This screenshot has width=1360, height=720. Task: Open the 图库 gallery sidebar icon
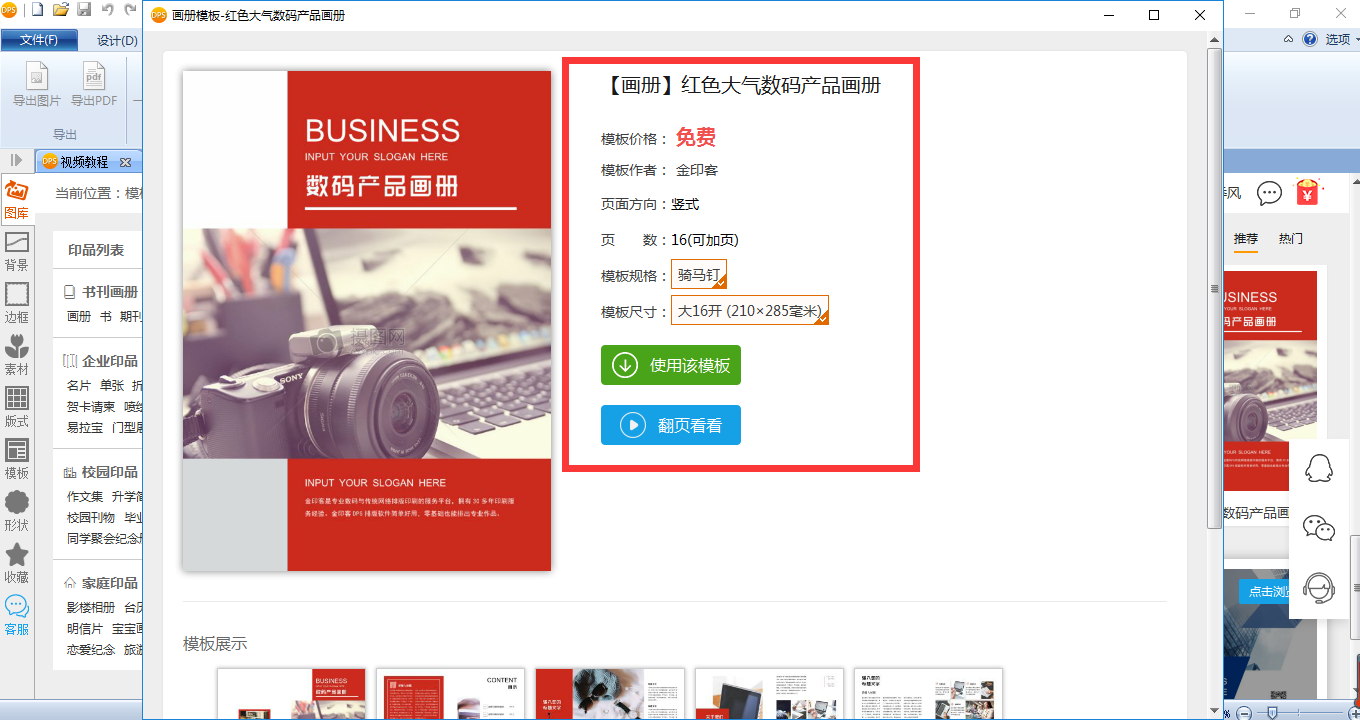pos(17,199)
